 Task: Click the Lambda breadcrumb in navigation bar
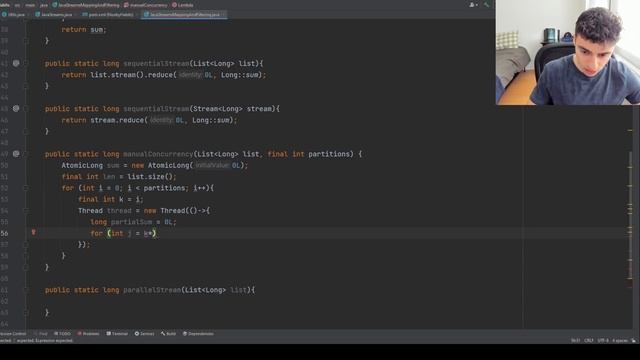tap(182, 5)
